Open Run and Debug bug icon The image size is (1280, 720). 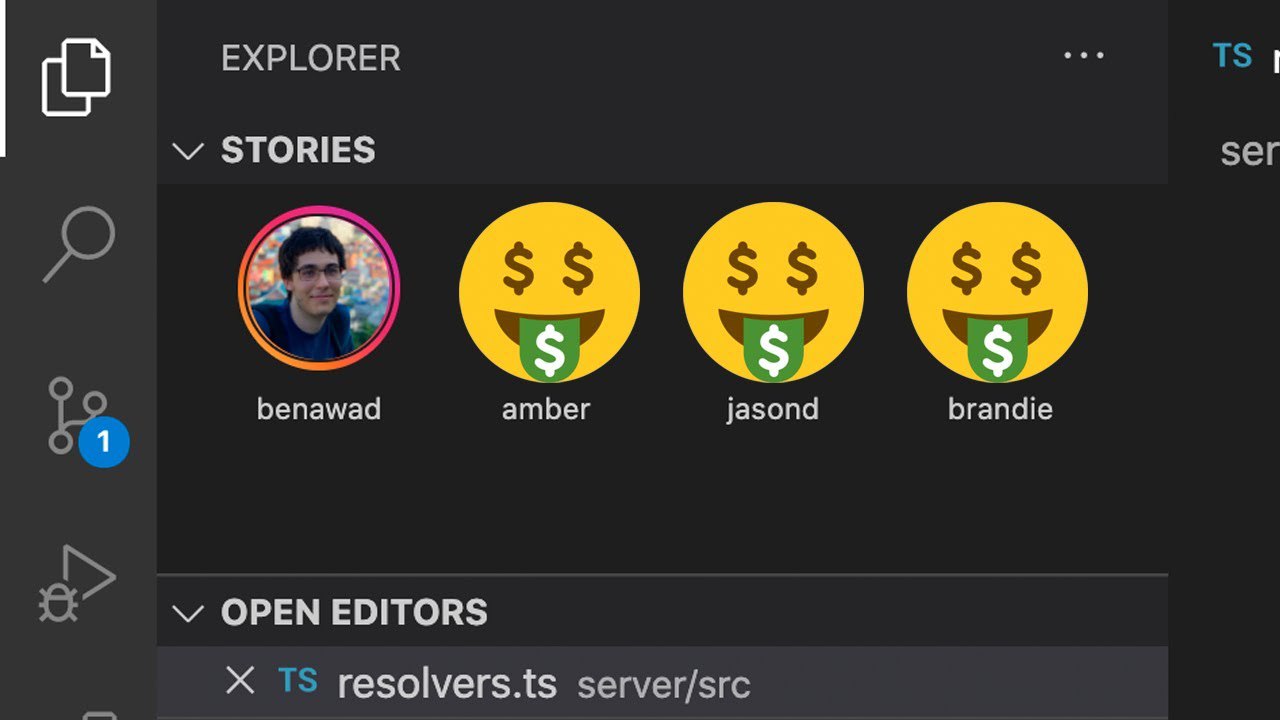(x=77, y=584)
